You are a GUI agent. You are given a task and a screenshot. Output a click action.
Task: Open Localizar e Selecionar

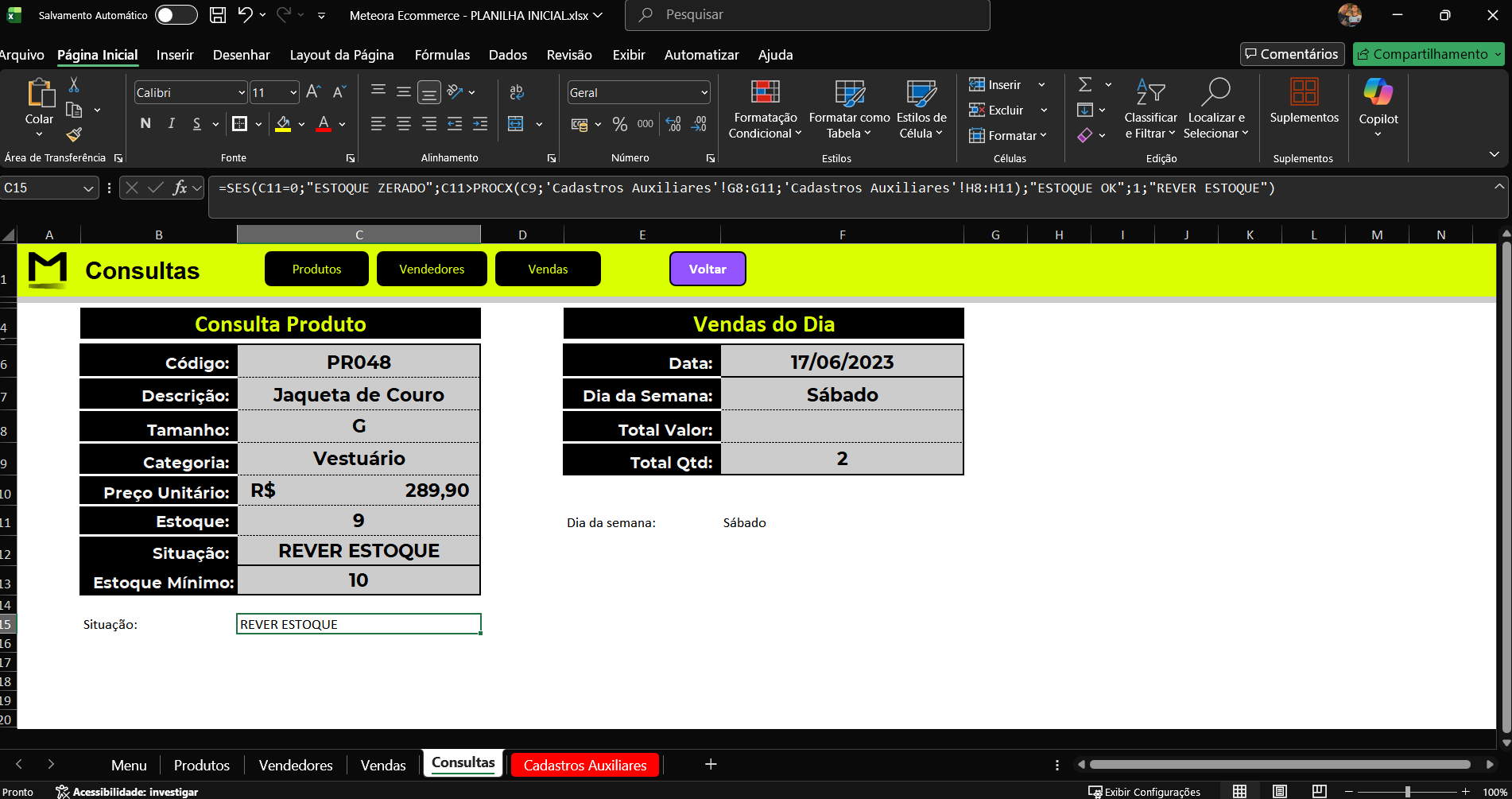click(1216, 109)
